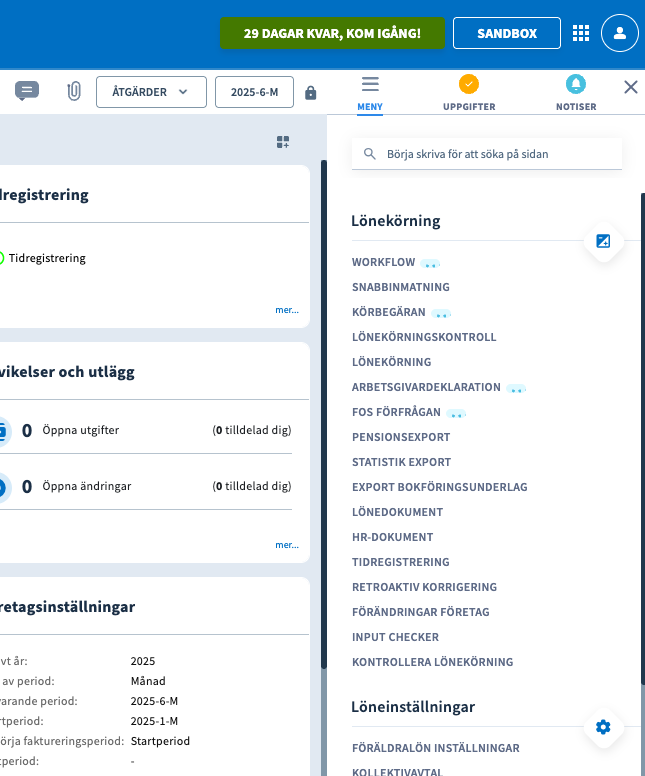Open Arbetsgivardeklaration menu item
This screenshot has width=645, height=776.
pos(426,387)
